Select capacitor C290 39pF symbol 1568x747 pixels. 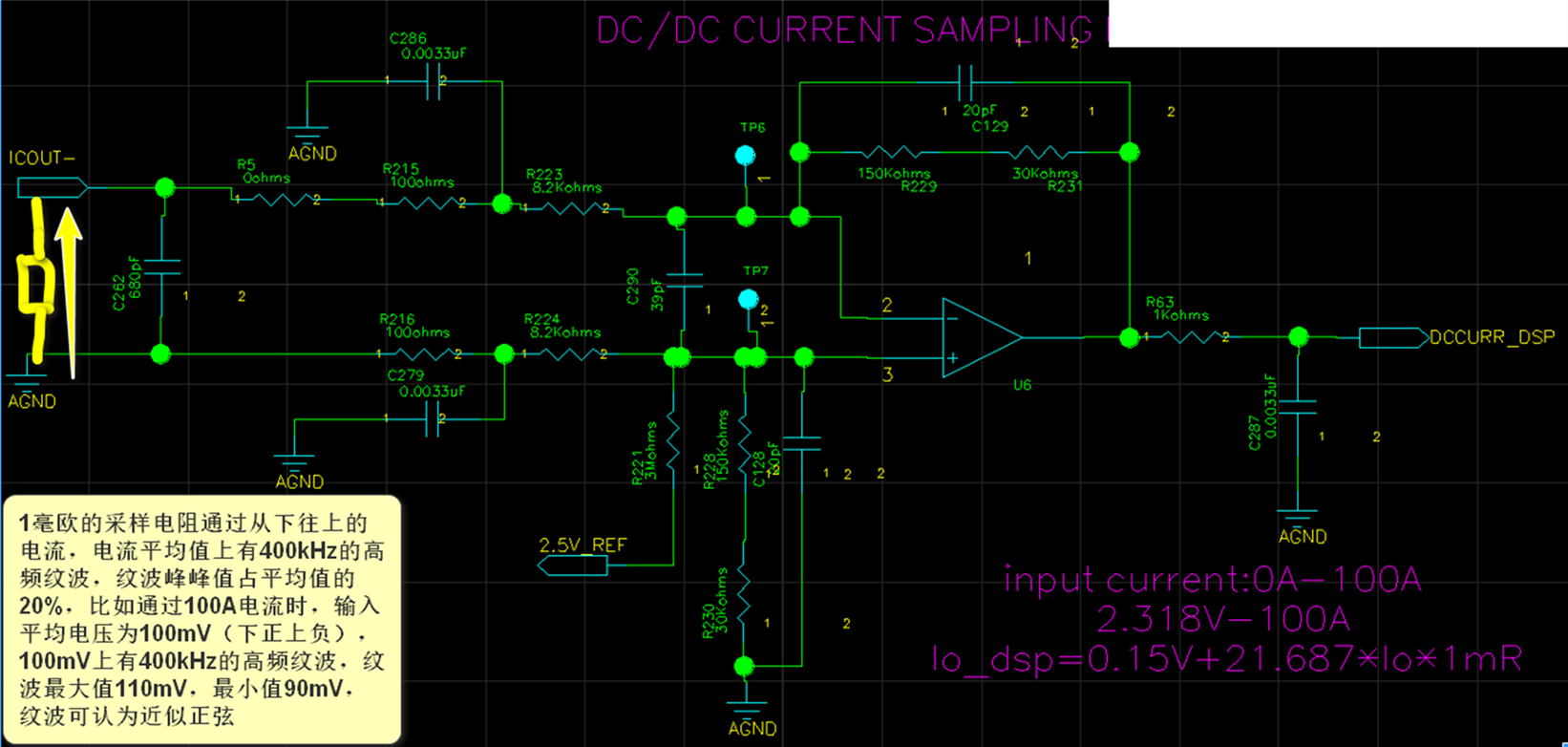(683, 281)
